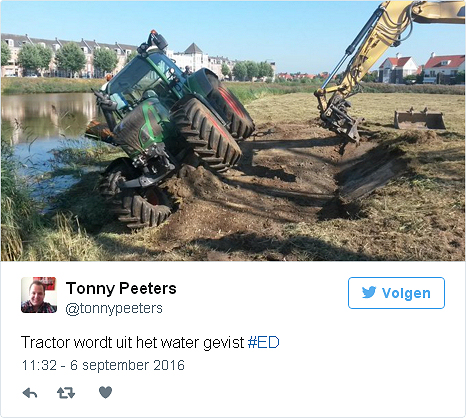Retweet Tonny Peeters' tractor tweet

point(66,393)
